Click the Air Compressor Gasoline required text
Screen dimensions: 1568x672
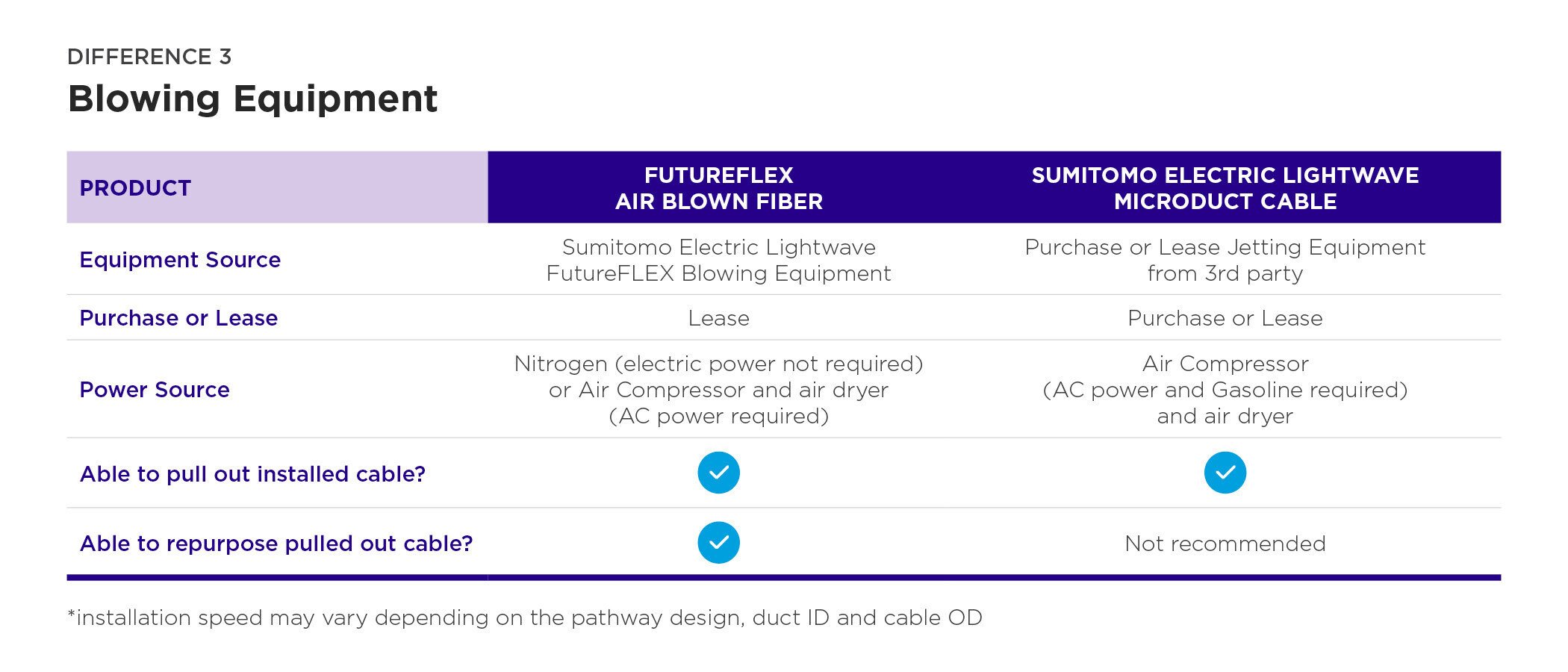pos(1225,390)
